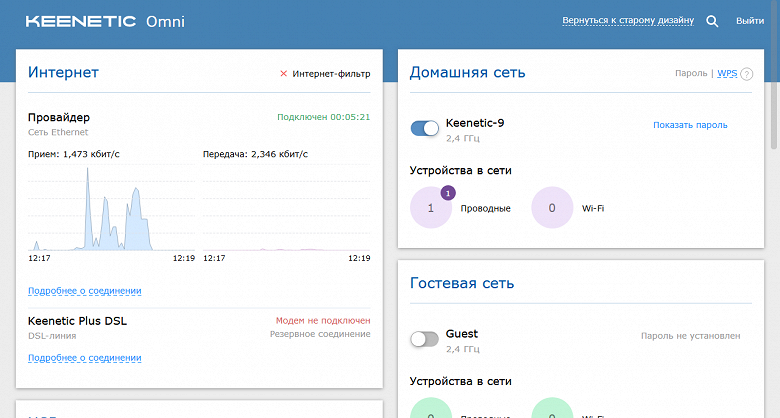Viewport: 780px width, 418px height.
Task: Click the KEENETIC logo
Action: tap(81, 21)
